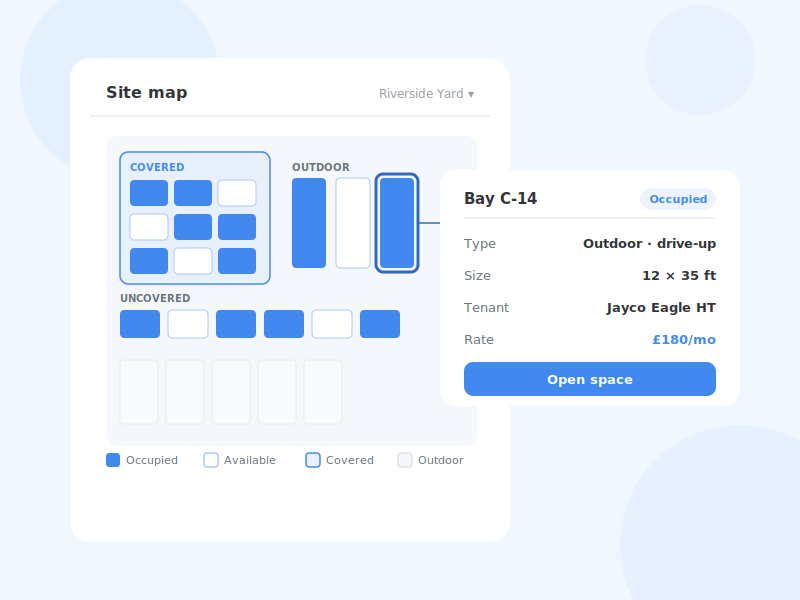Click the Available legend swatch

coord(211,460)
